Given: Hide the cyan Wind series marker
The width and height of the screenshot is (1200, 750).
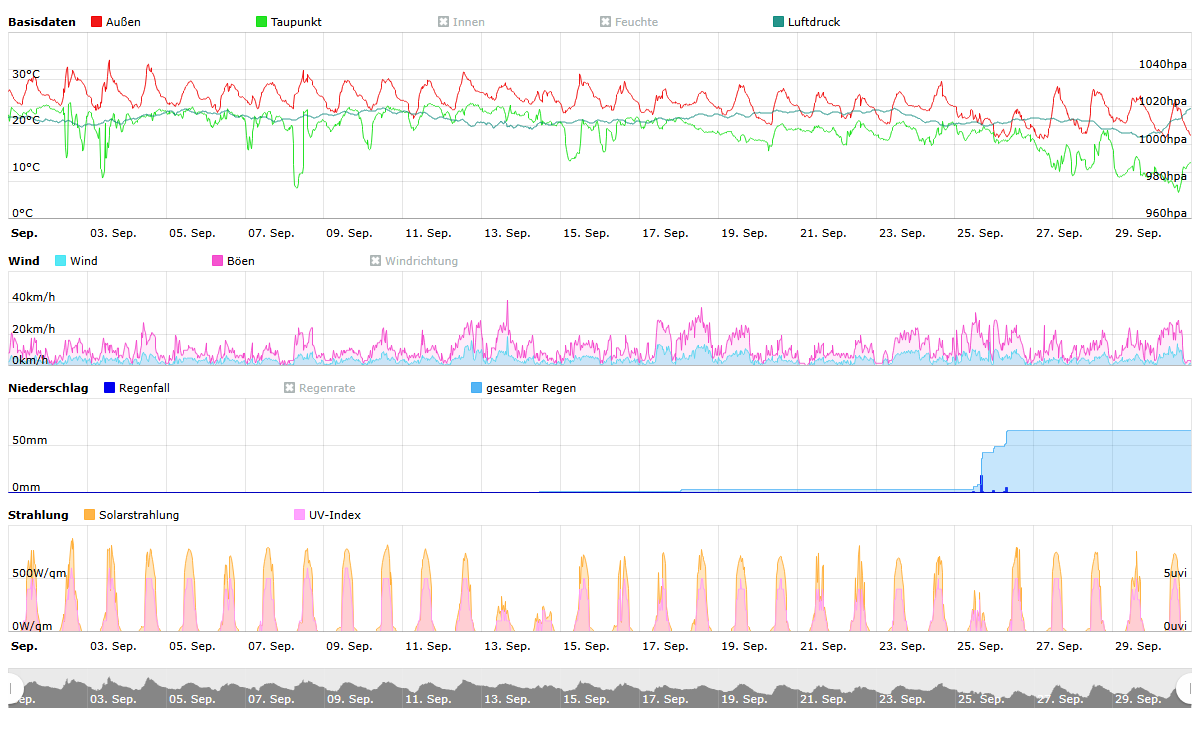Looking at the screenshot, I should (x=60, y=261).
